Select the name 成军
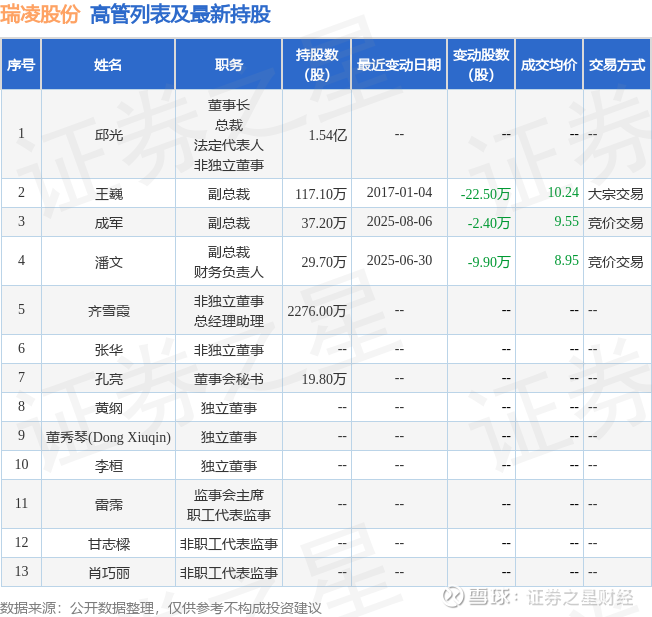 click(x=109, y=222)
